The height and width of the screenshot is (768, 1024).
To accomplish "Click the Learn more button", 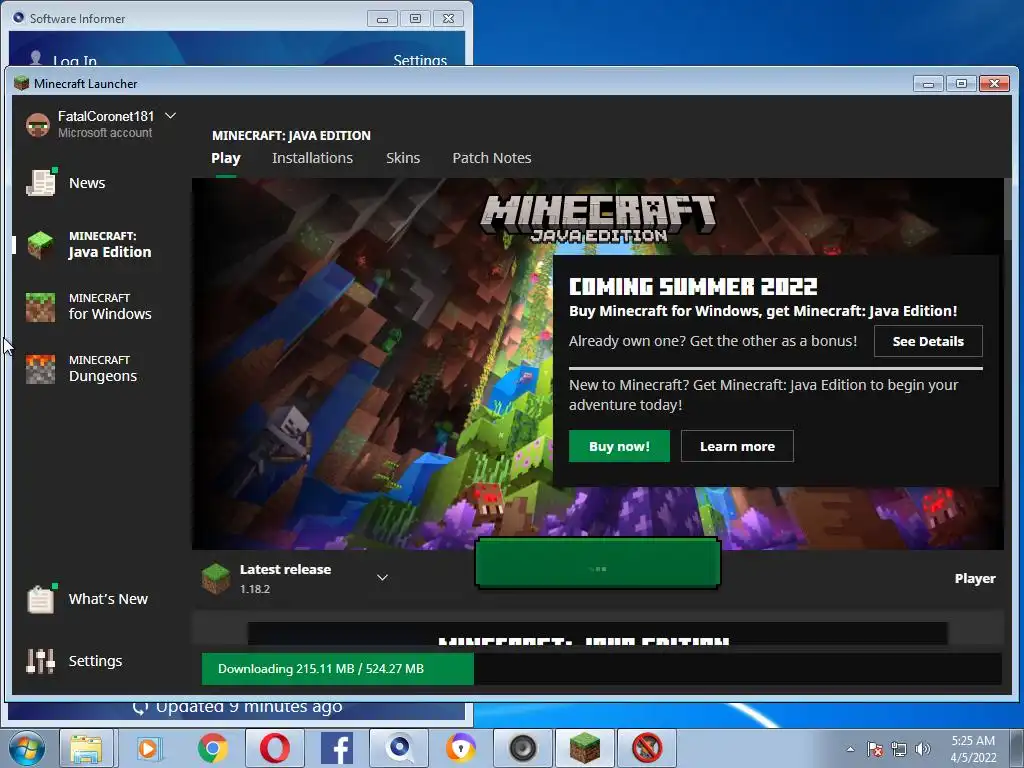I will (x=737, y=446).
